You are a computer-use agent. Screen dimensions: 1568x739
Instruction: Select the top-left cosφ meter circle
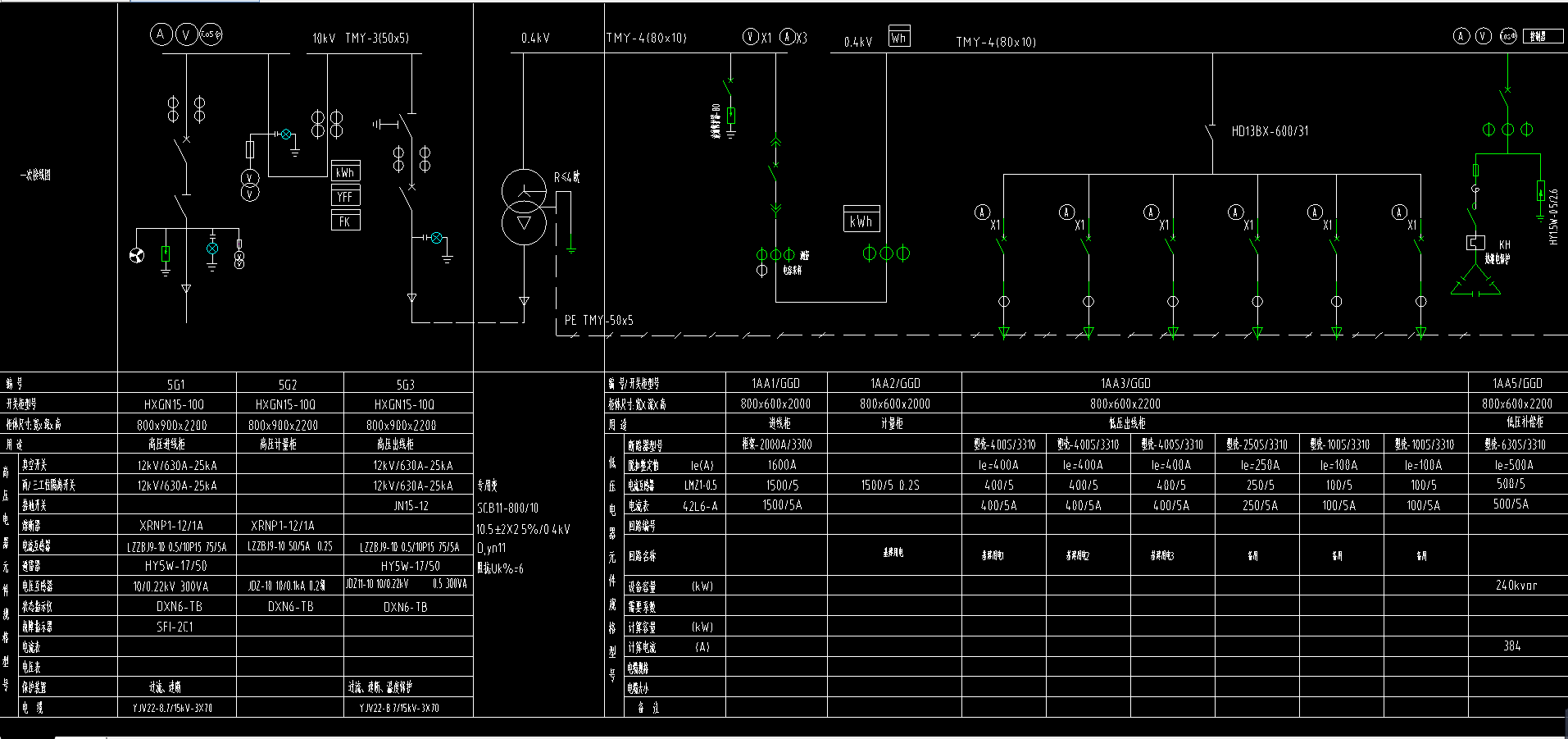point(211,34)
